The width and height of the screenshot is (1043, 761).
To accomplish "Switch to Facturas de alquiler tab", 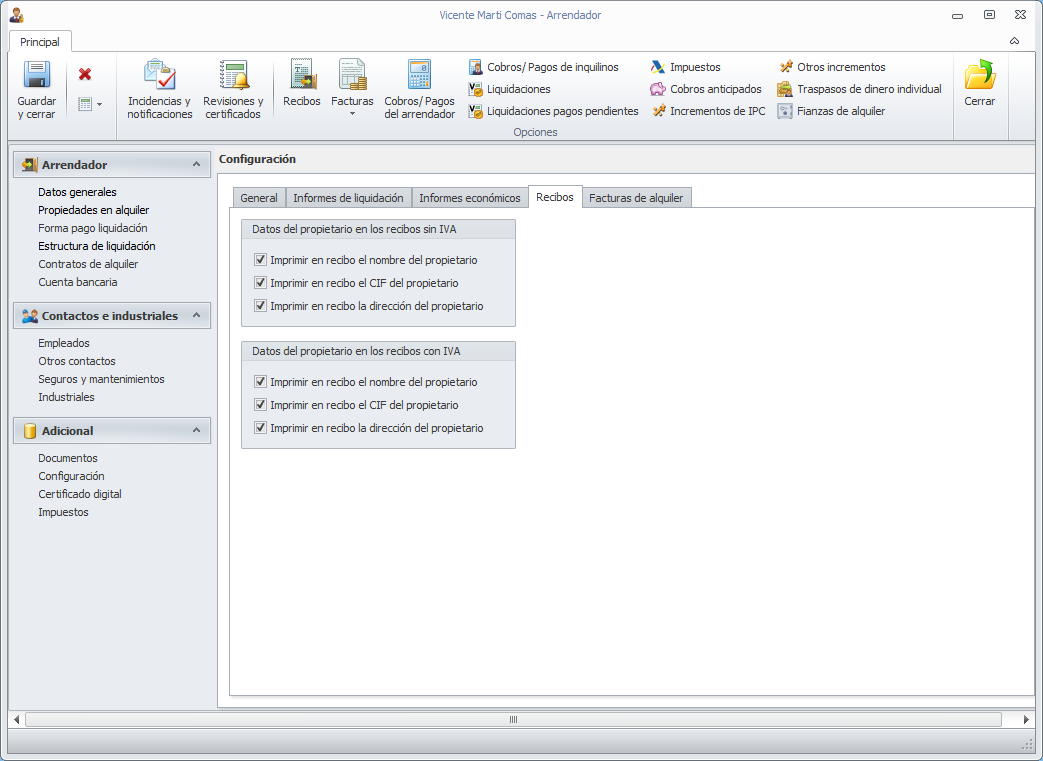I will (x=636, y=198).
